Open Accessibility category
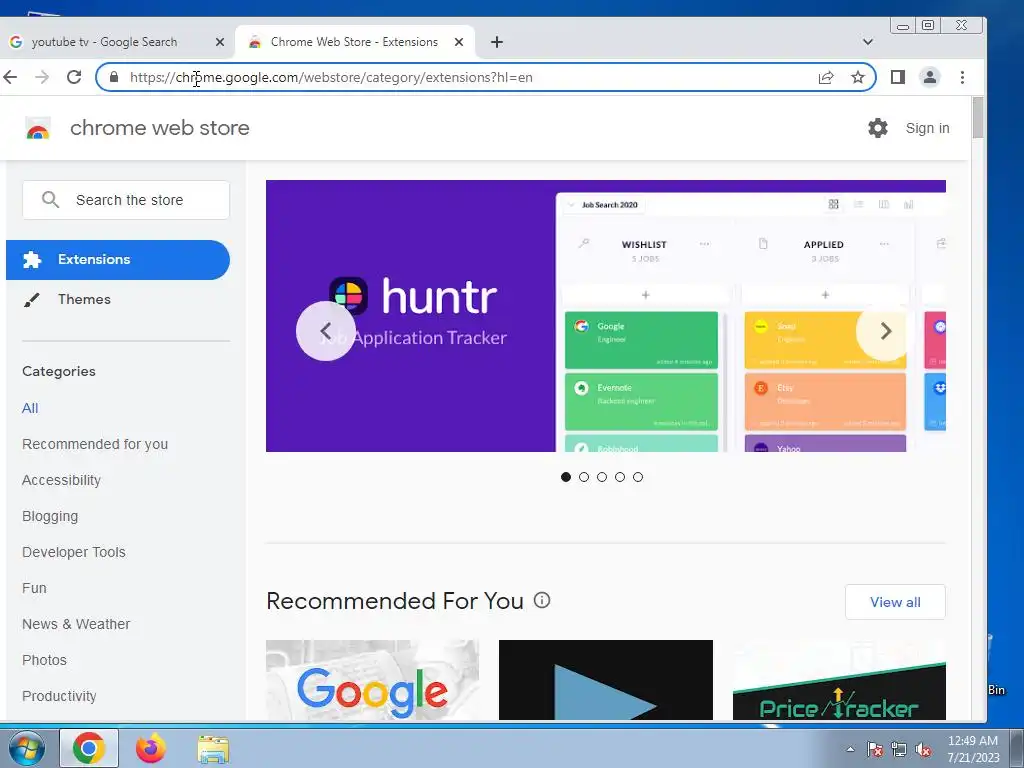1024x768 pixels. pos(61,480)
